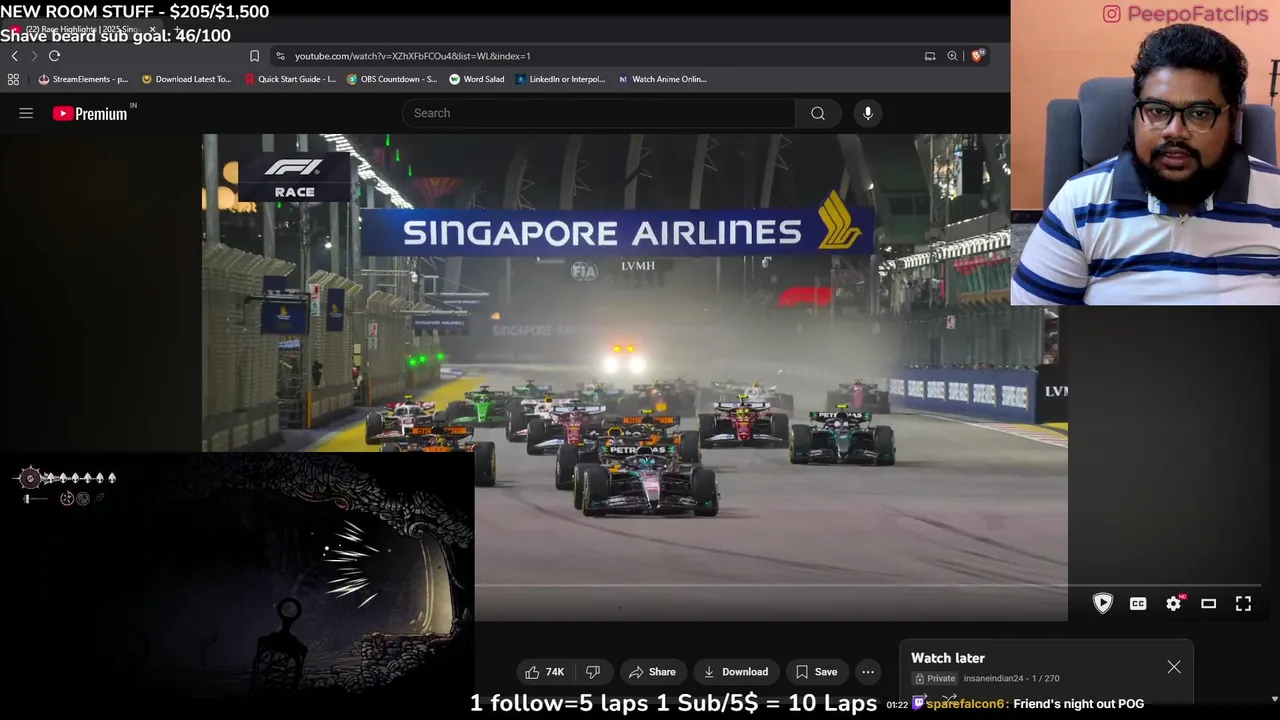The image size is (1280, 720).
Task: Open the zoom magnifier in address bar
Action: pos(953,56)
